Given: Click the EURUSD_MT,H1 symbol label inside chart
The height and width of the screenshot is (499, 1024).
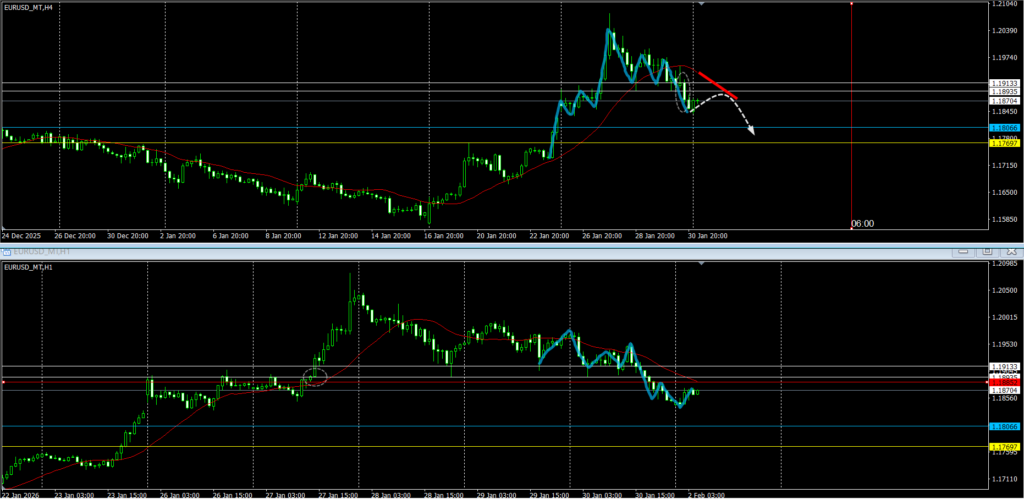Looking at the screenshot, I should point(26,267).
